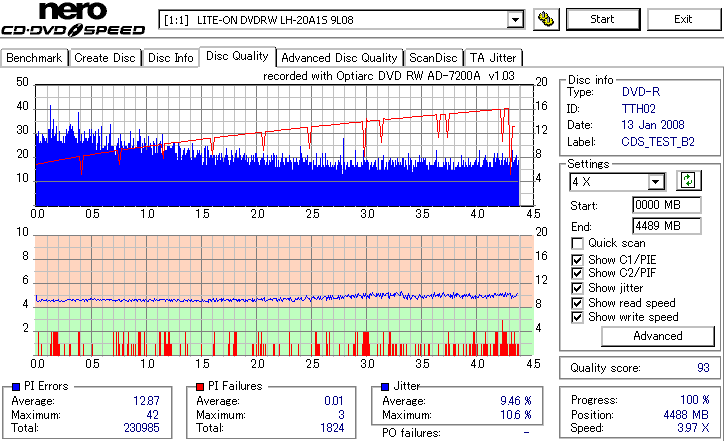Click PI Errors maximum value 42
This screenshot has width=724, height=441.
[x=153, y=415]
